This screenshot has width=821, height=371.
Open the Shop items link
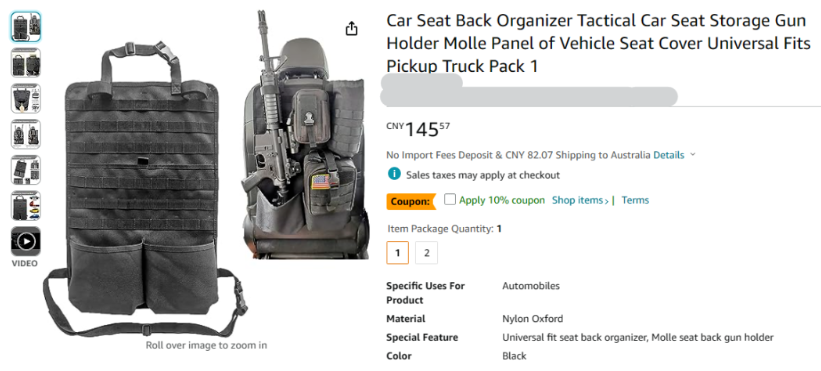[580, 200]
